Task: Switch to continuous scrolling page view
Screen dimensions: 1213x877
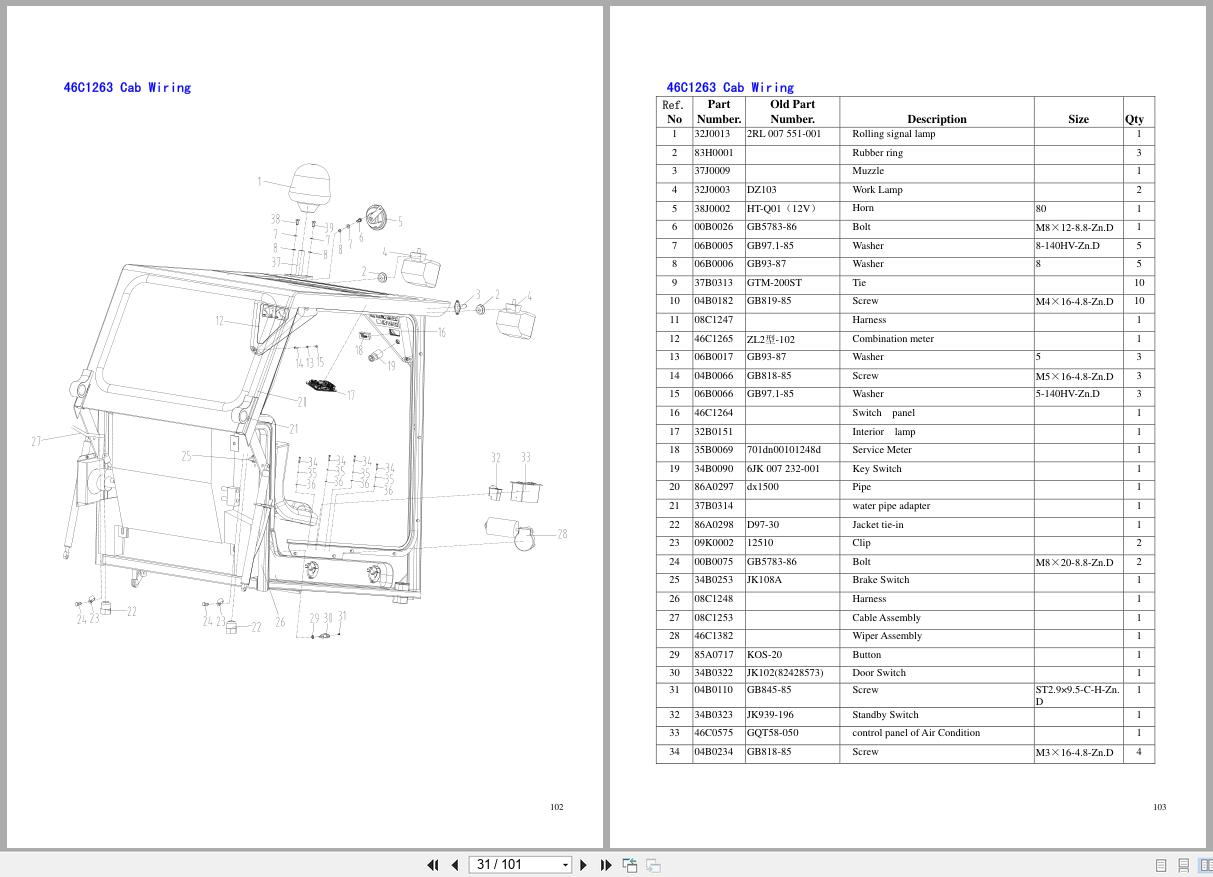Action: tap(1184, 864)
